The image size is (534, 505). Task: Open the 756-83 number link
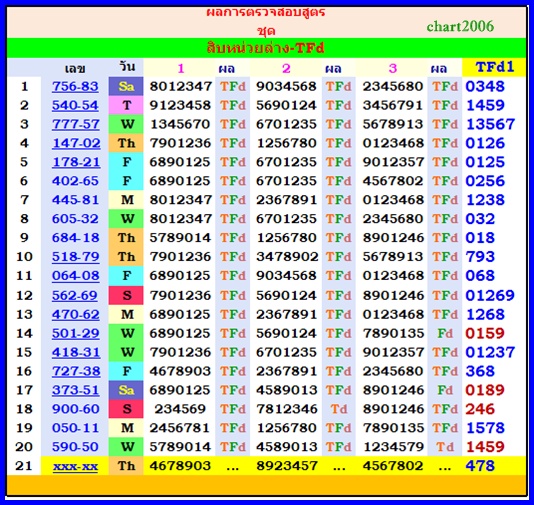pyautogui.click(x=75, y=86)
